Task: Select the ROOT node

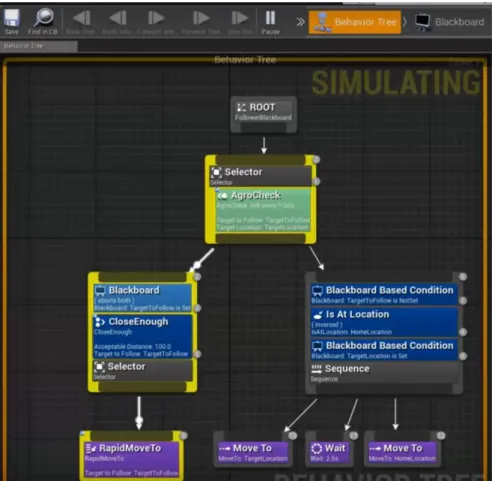Action: pos(263,114)
